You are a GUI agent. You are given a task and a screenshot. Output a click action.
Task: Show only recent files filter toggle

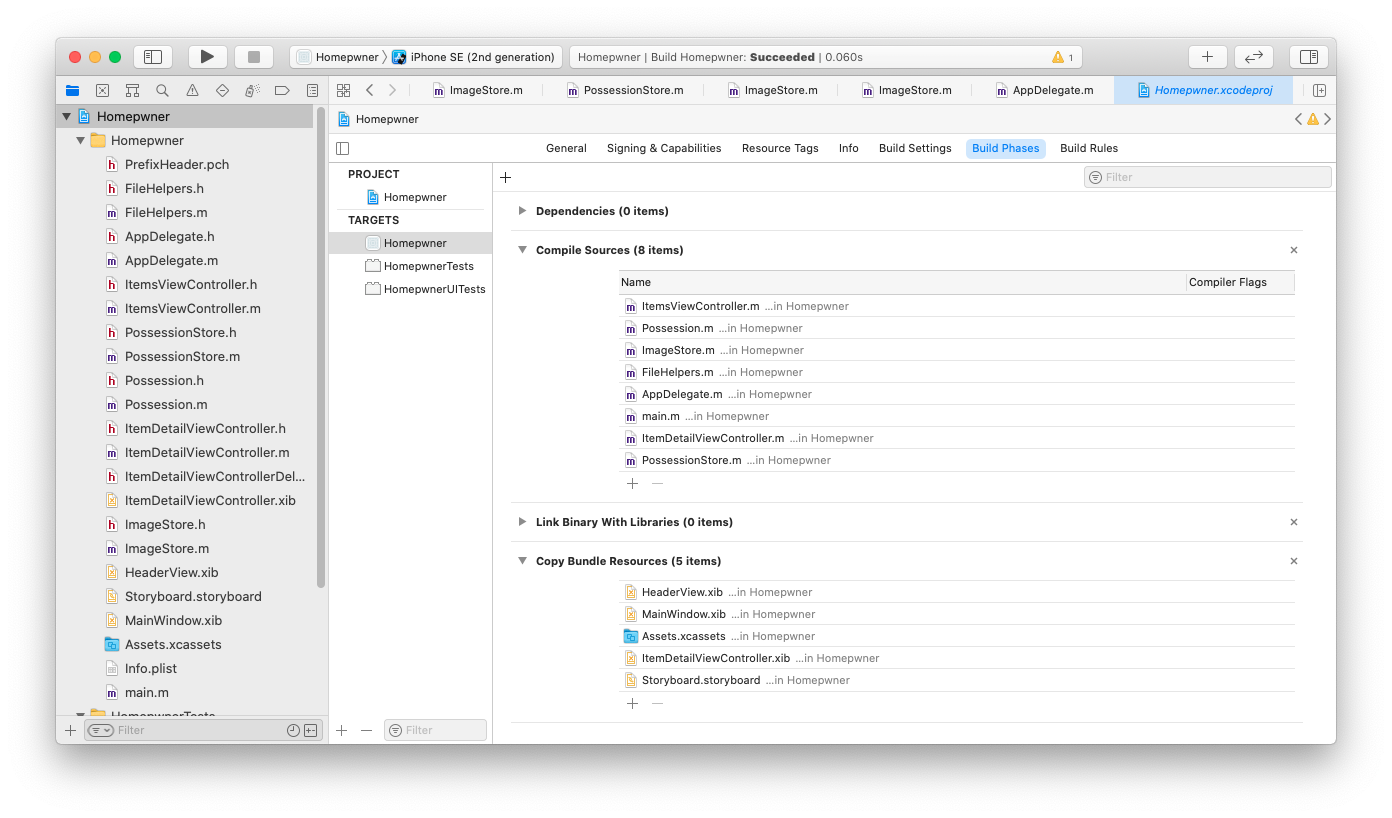tap(293, 730)
